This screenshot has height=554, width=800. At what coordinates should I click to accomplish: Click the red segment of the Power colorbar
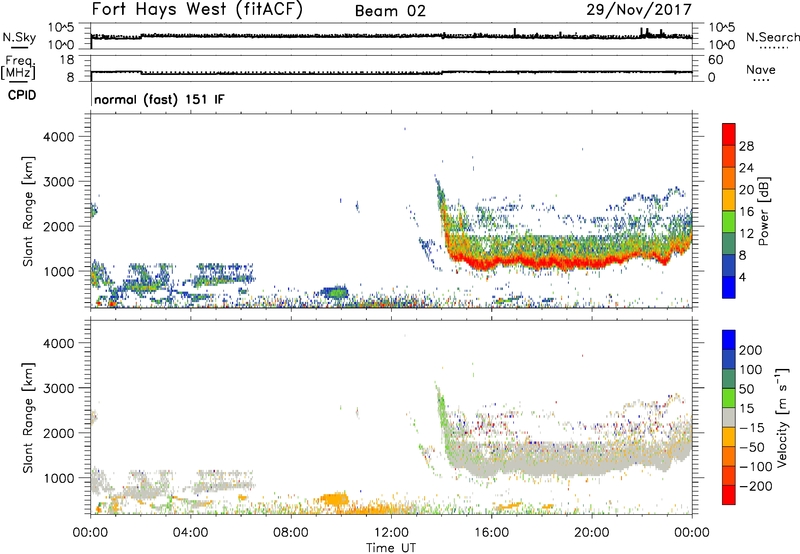[x=729, y=134]
